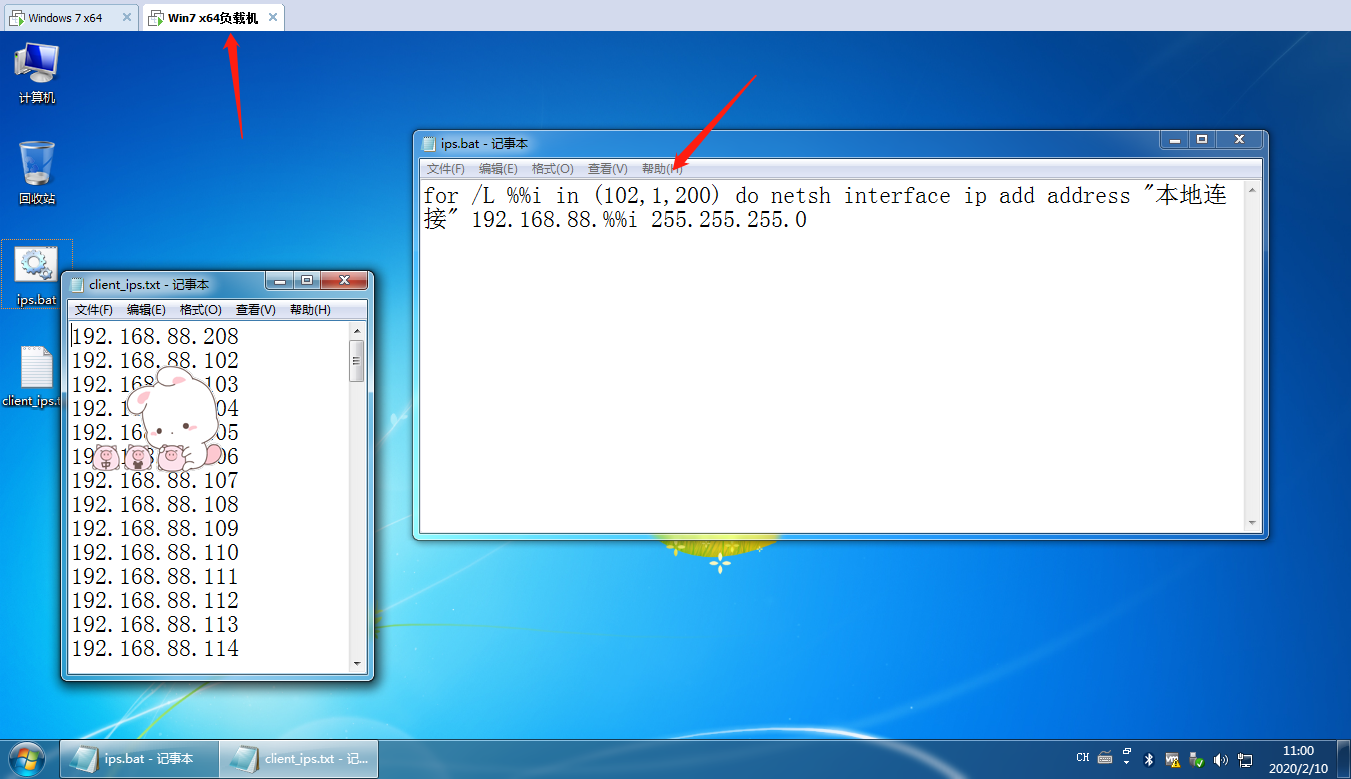Minimize the client_ips.txt Notepad window
The image size is (1351, 779).
click(x=281, y=280)
